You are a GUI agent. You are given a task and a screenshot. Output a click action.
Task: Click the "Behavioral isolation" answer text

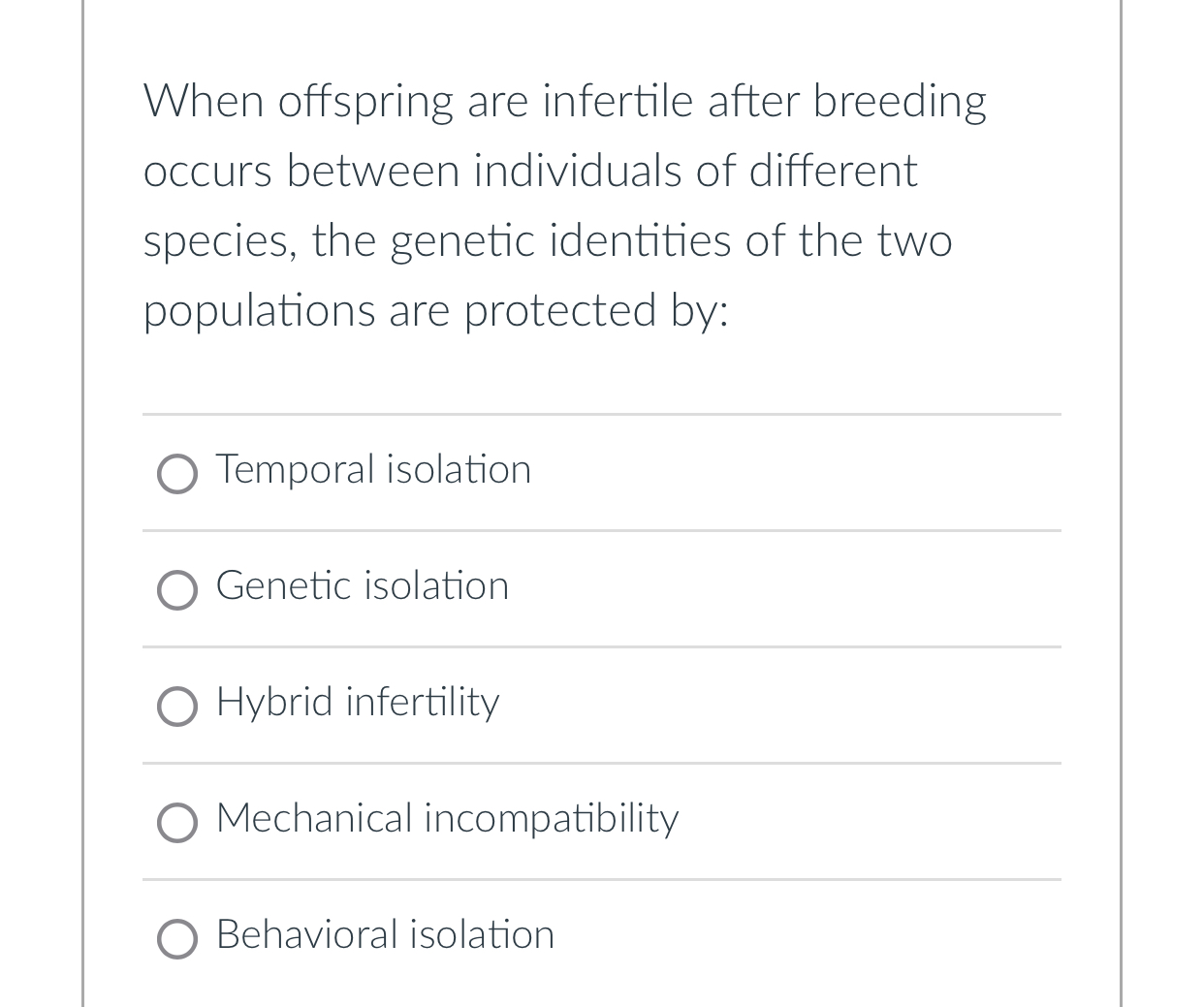click(385, 935)
